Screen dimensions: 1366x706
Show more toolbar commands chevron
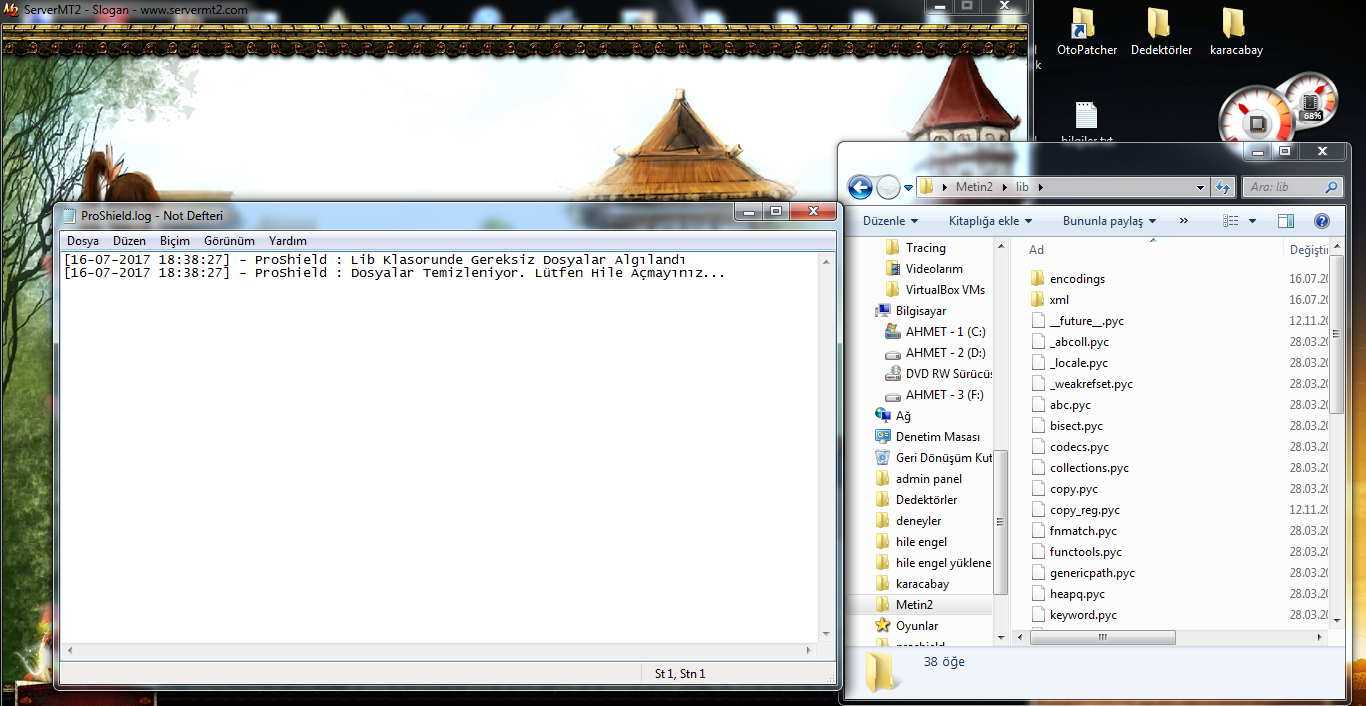[1184, 221]
